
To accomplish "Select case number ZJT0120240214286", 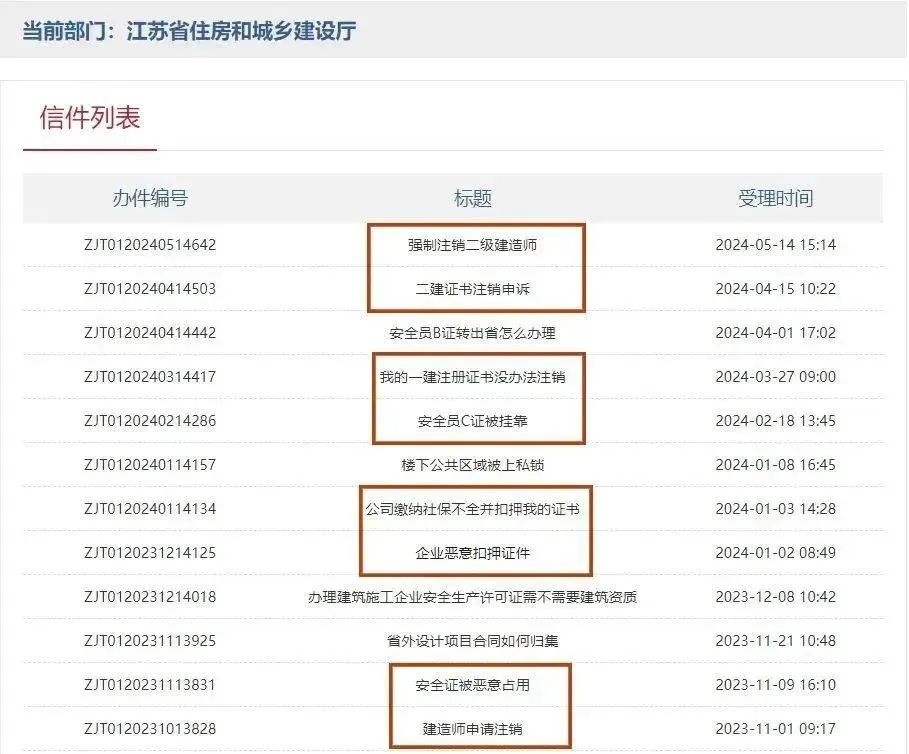I will [x=150, y=421].
